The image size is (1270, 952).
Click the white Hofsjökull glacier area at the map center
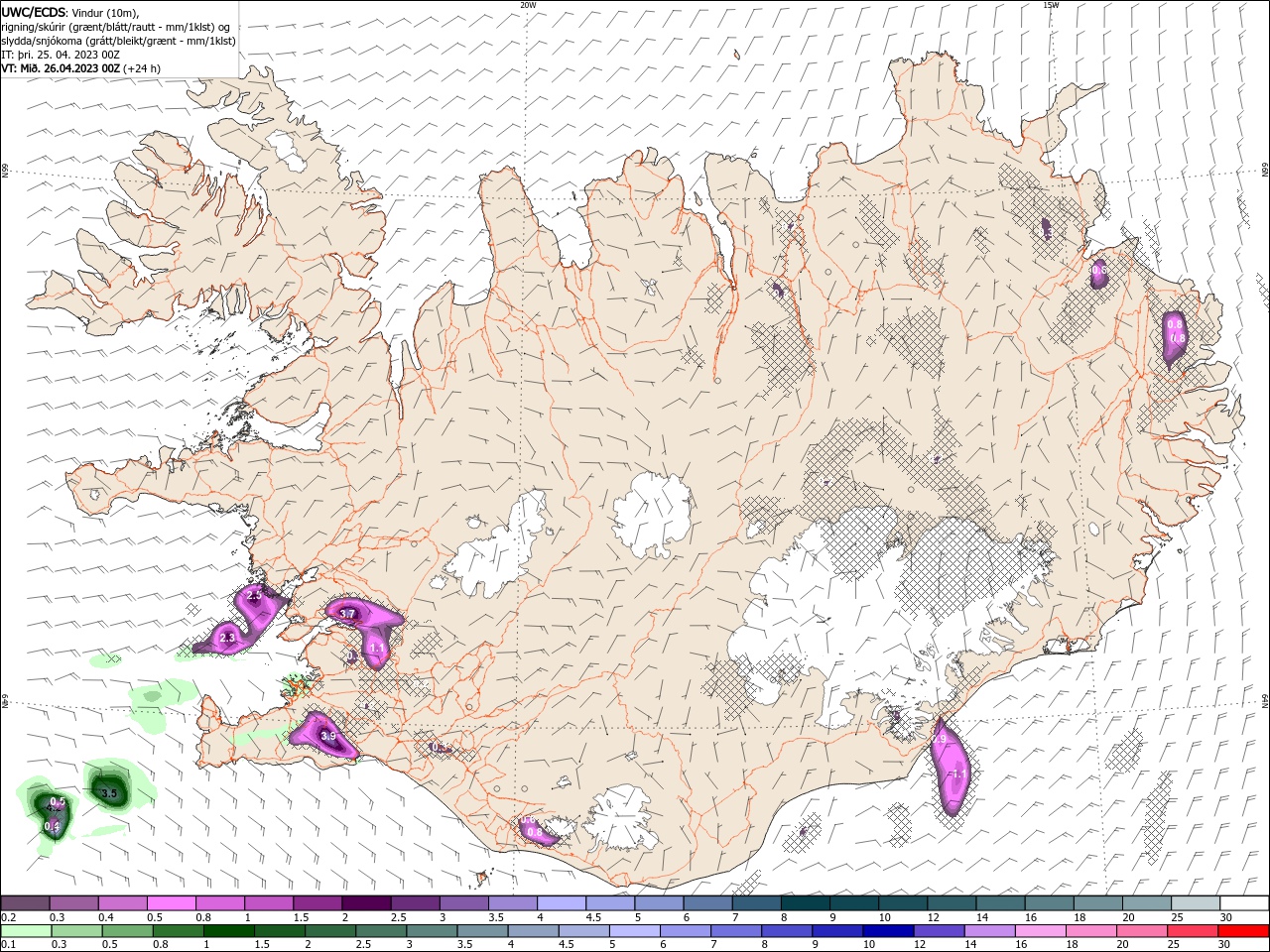point(652,515)
